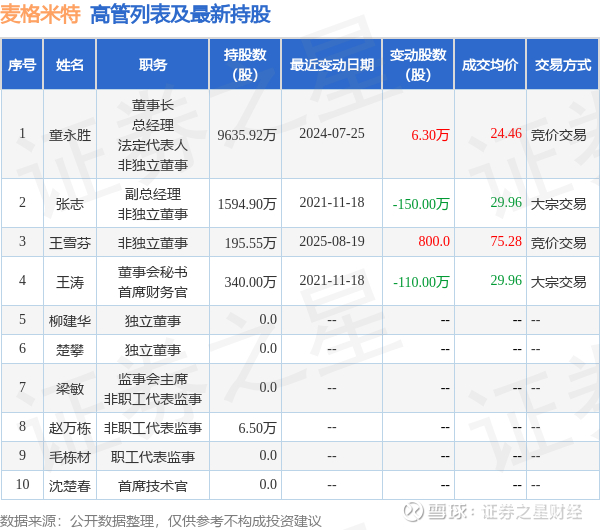Click the date 2024-07-25

coord(332,134)
